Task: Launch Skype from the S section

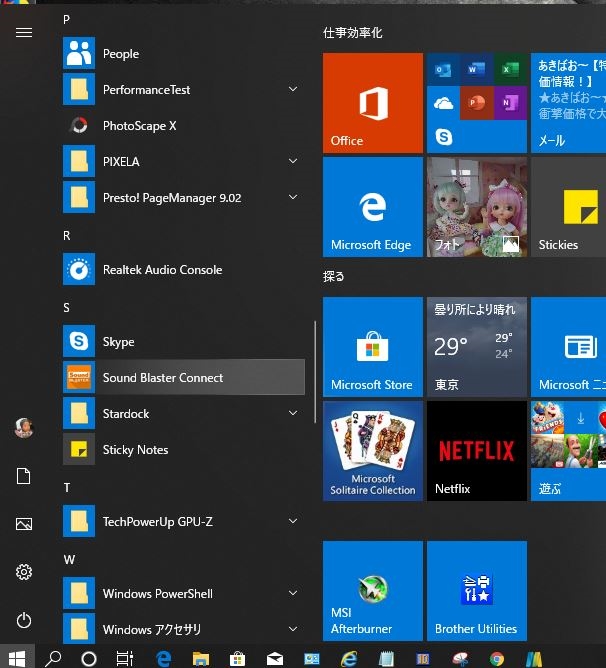Action: [x=183, y=342]
